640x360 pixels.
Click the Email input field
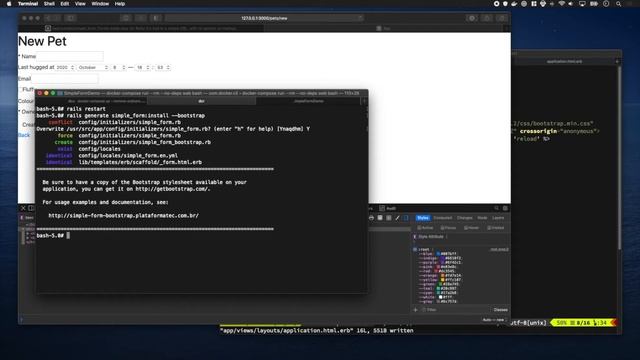(x=64, y=78)
